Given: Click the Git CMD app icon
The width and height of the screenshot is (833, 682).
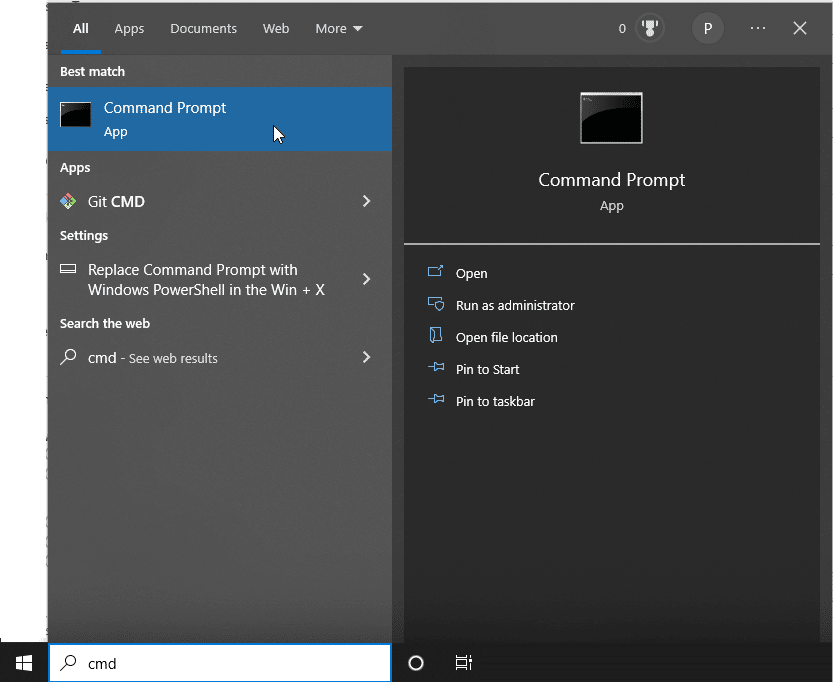Looking at the screenshot, I should coord(68,201).
